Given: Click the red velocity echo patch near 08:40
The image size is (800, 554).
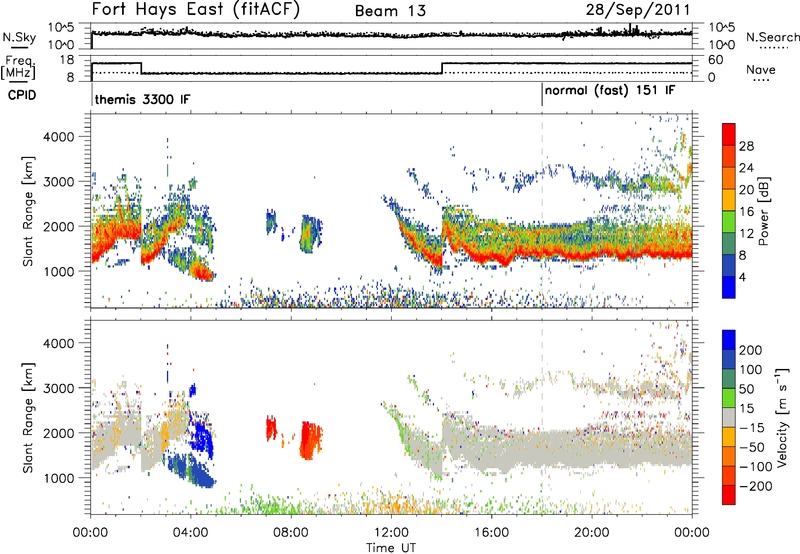Looking at the screenshot, I should pyautogui.click(x=310, y=440).
